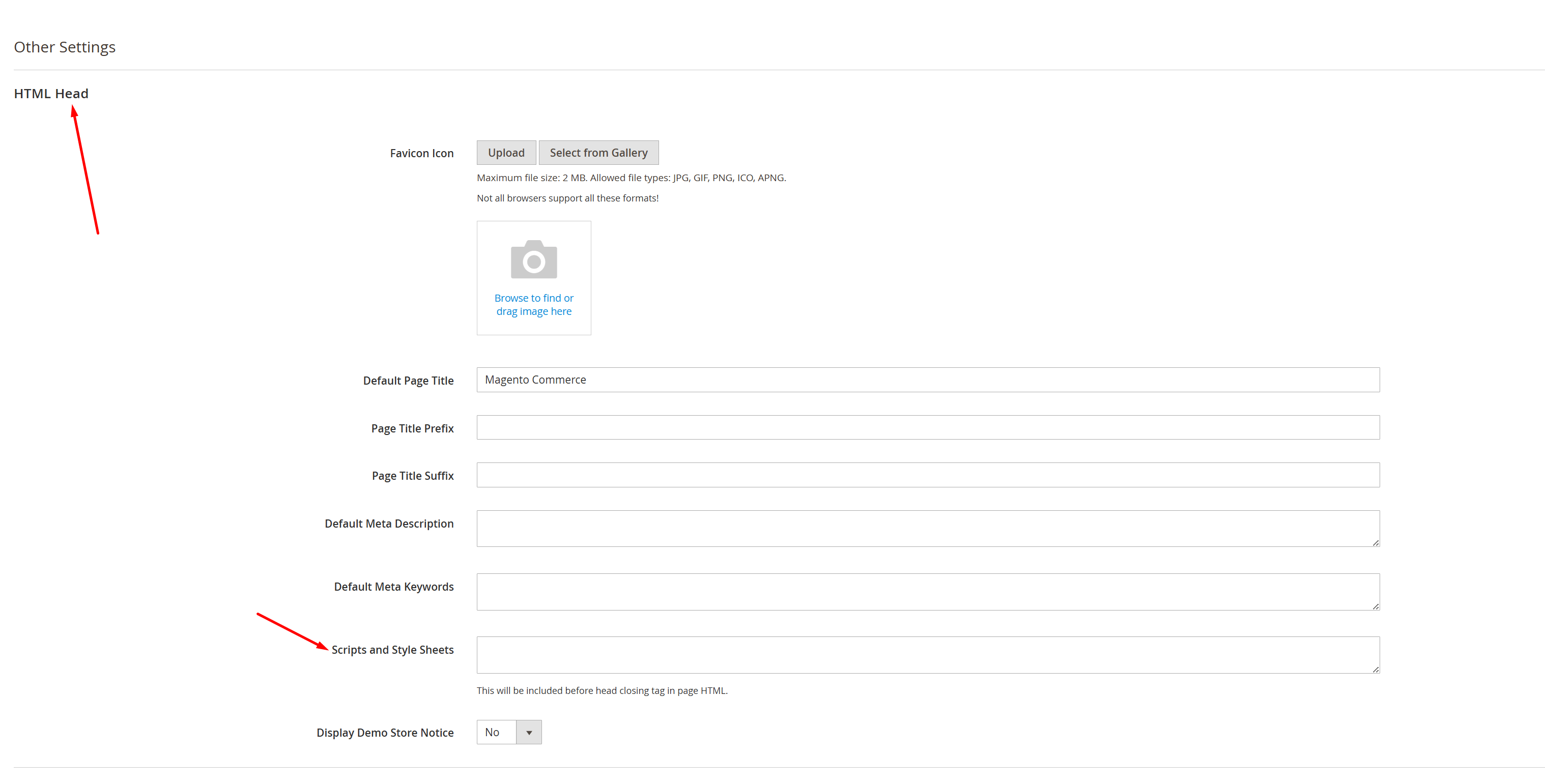Click the Default Meta Keywords resize handle
The image size is (1545, 784).
click(1375, 606)
